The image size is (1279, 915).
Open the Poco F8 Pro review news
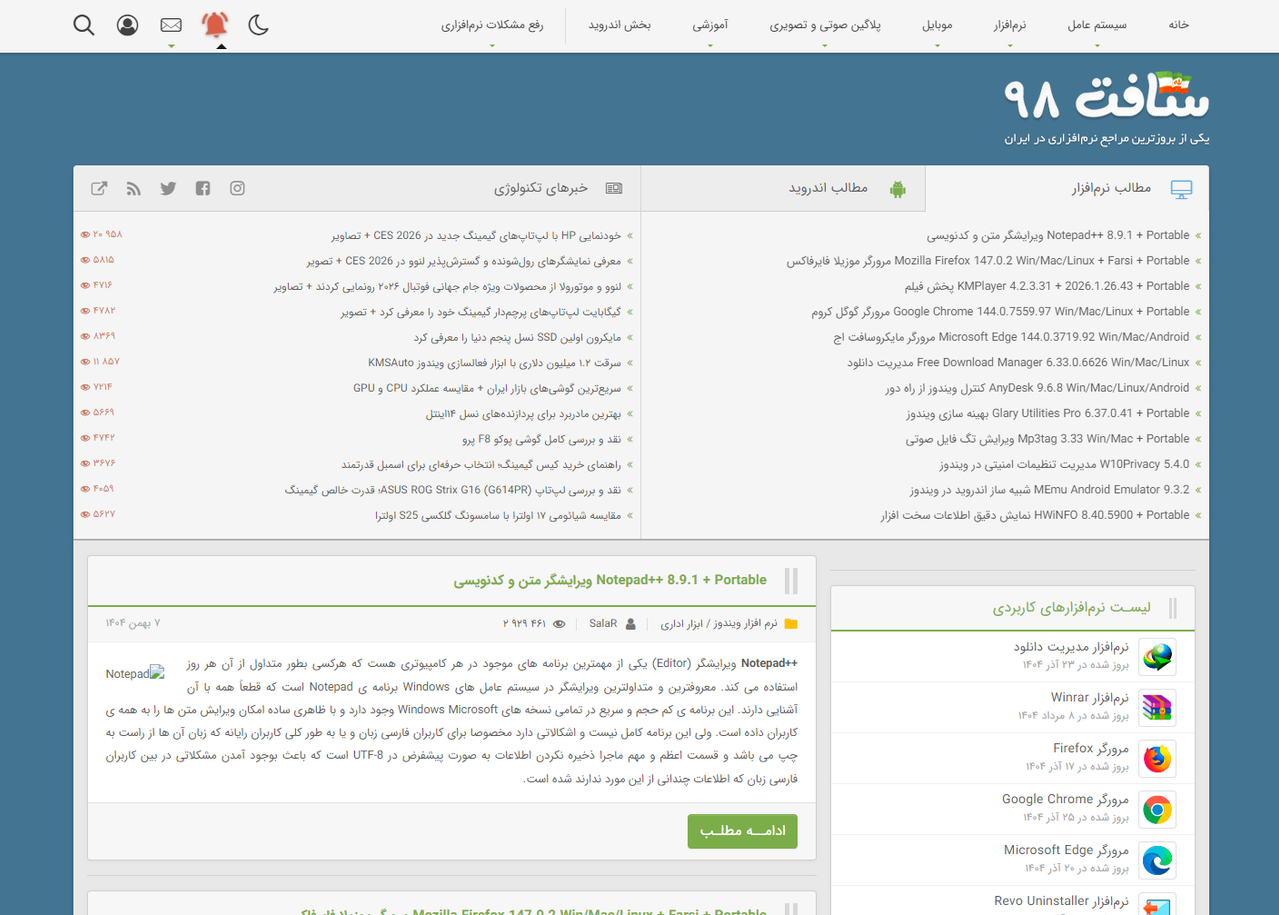542,439
